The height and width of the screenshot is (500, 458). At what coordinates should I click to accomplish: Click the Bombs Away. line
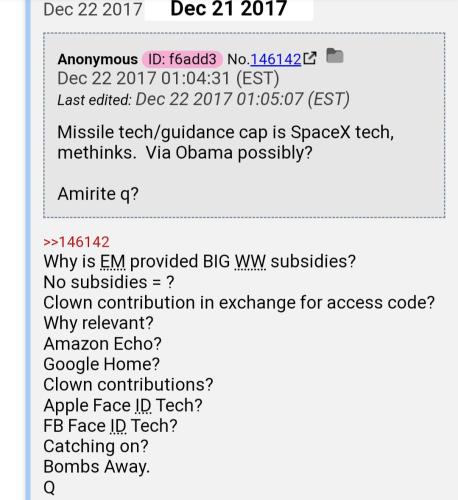click(97, 467)
